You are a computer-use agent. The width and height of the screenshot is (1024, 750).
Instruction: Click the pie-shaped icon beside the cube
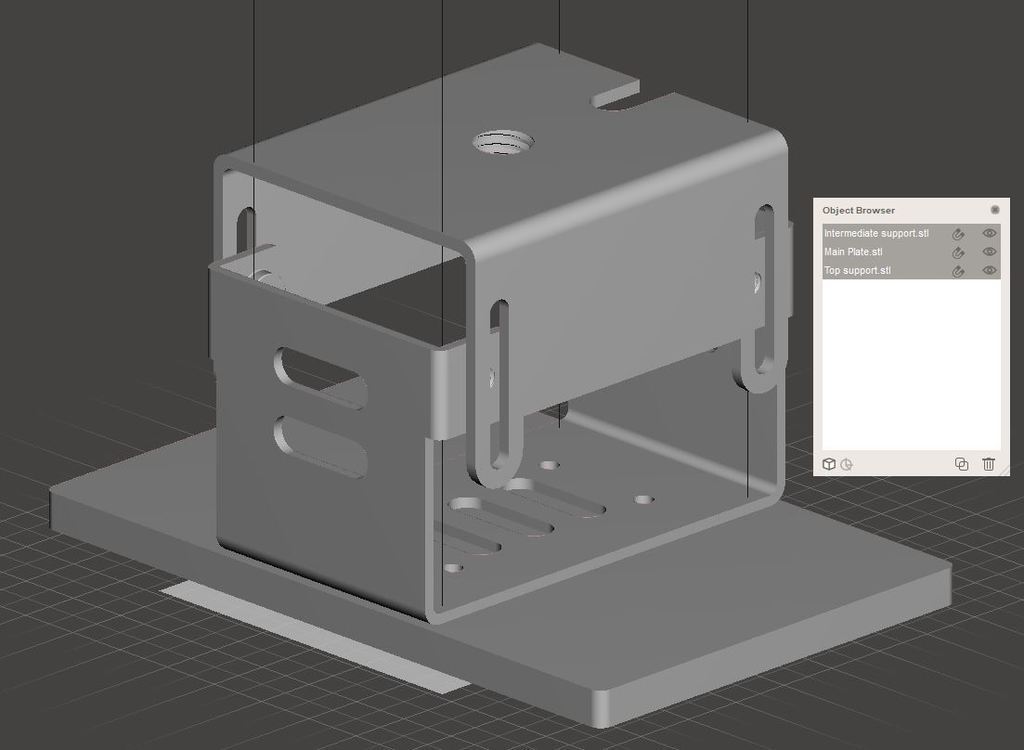[846, 465]
